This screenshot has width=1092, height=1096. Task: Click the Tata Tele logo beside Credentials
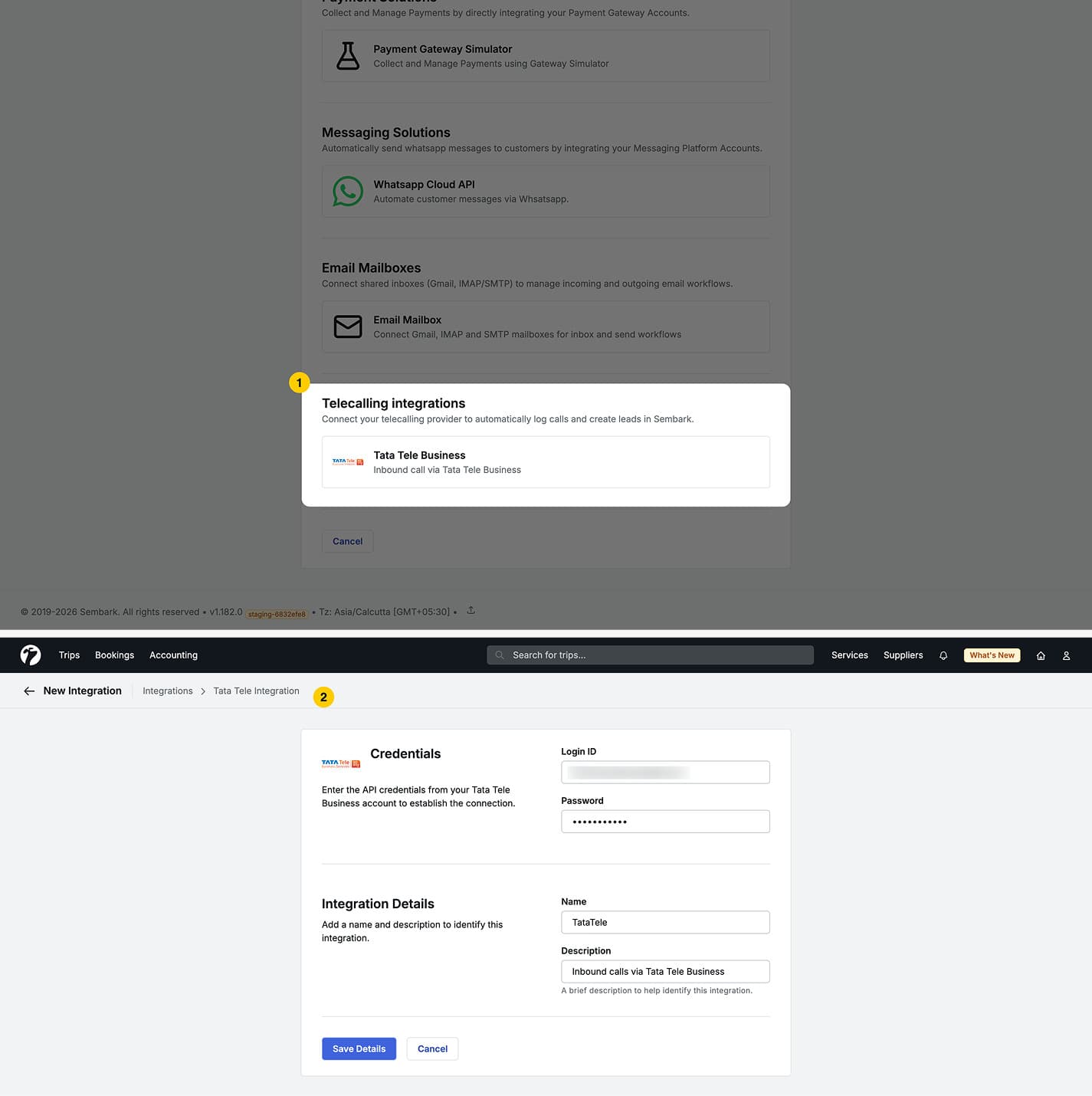[341, 763]
